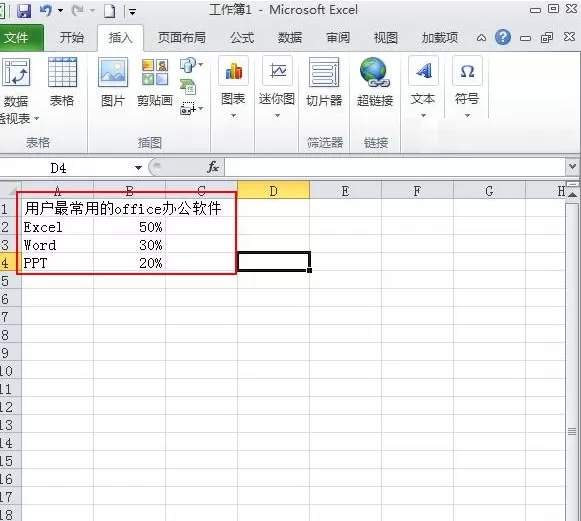This screenshot has height=521, width=581.
Task: Select the title cell 用户最常用的office办公软件
Action: coord(122,209)
